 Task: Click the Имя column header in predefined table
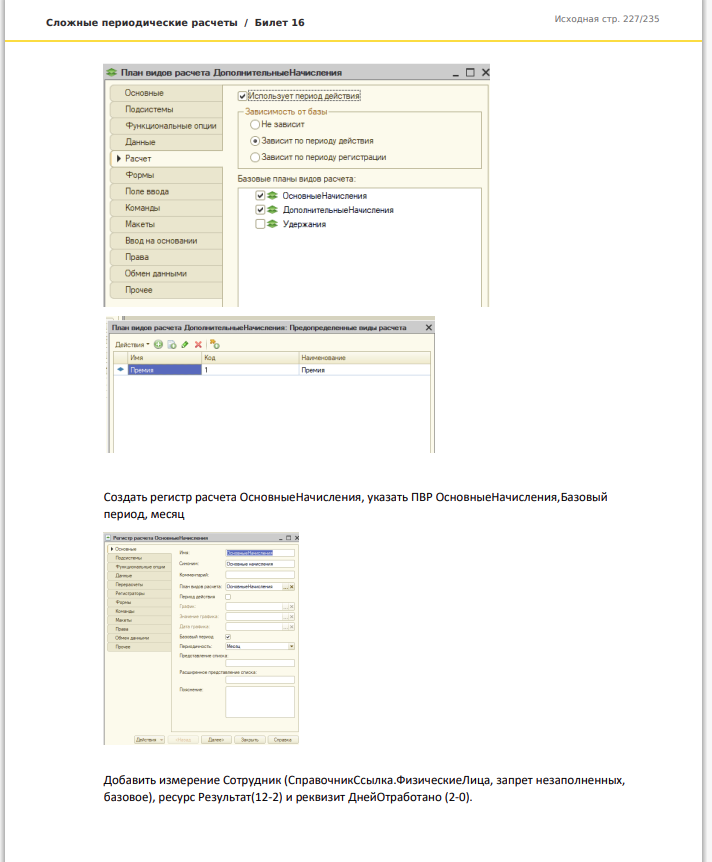click(x=165, y=358)
